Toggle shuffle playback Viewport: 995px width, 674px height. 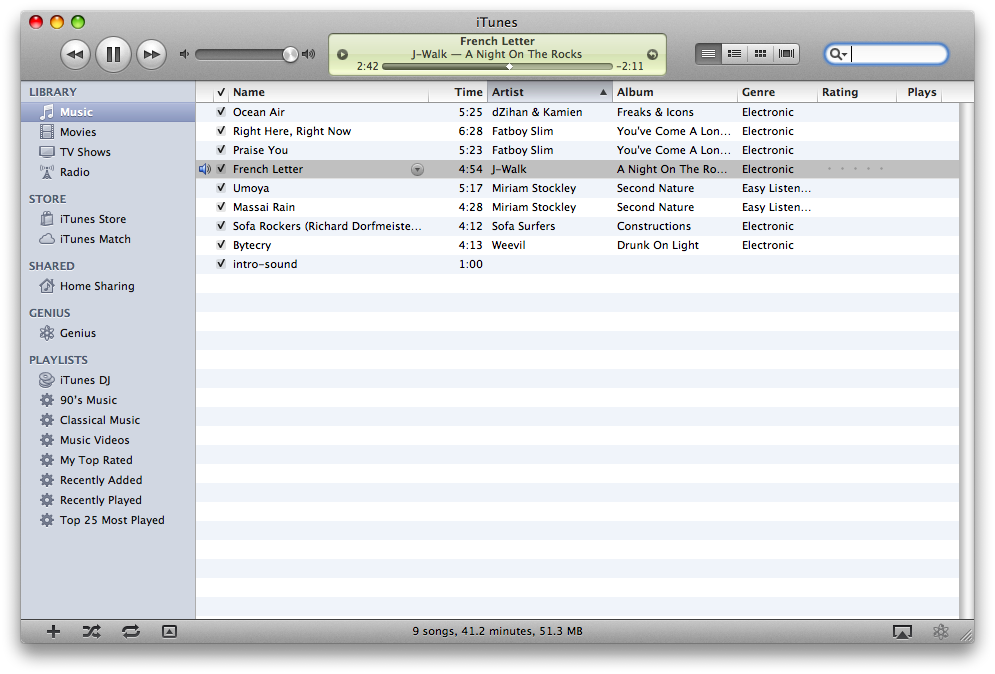[x=91, y=631]
